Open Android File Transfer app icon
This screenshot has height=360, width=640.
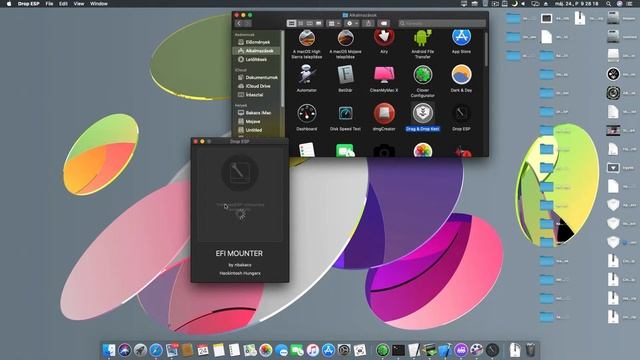click(x=422, y=38)
